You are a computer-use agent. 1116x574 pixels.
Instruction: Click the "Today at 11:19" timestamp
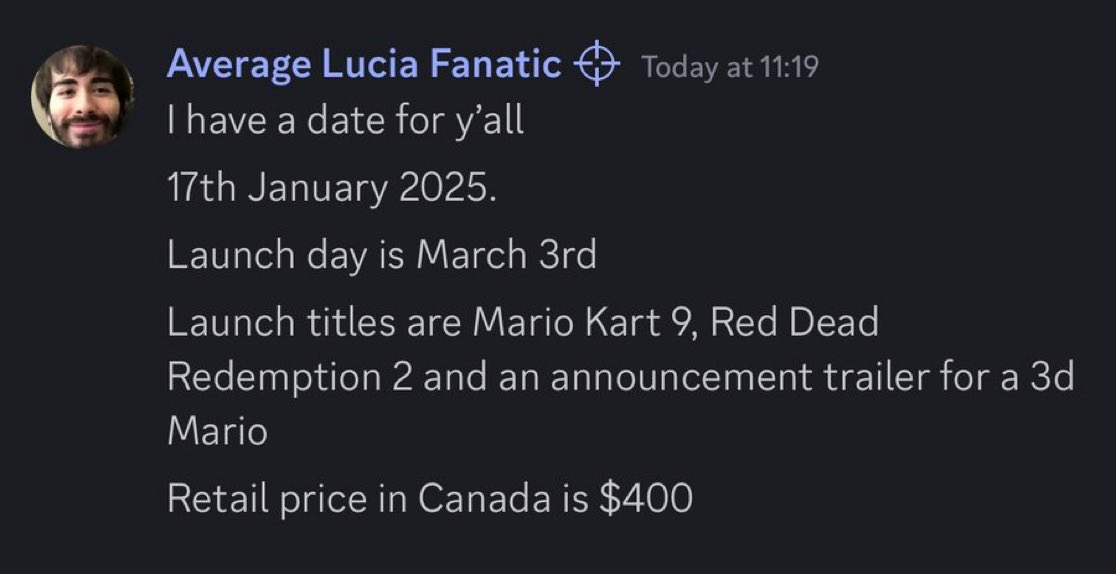(x=729, y=67)
